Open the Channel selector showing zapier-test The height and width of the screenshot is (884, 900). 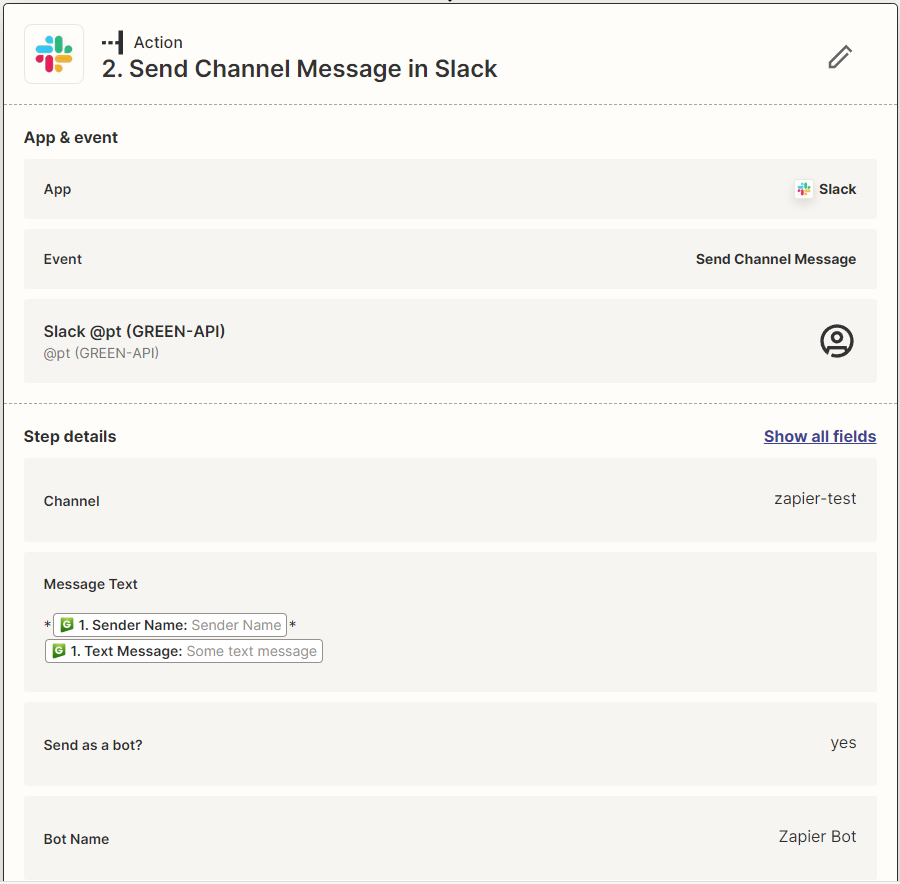coord(450,501)
